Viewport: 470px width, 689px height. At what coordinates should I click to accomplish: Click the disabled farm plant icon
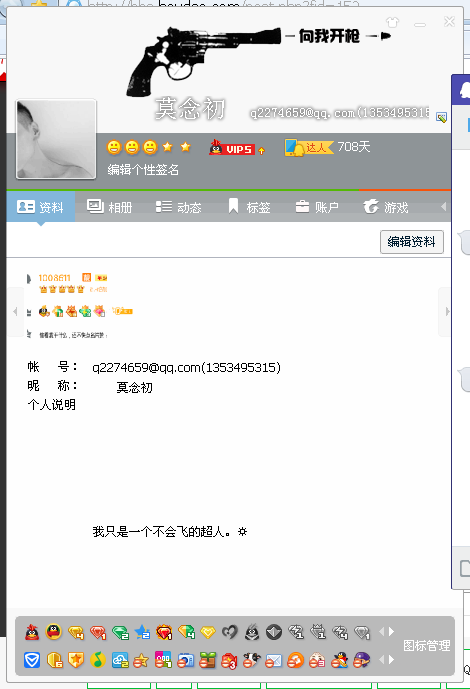tap(208, 660)
